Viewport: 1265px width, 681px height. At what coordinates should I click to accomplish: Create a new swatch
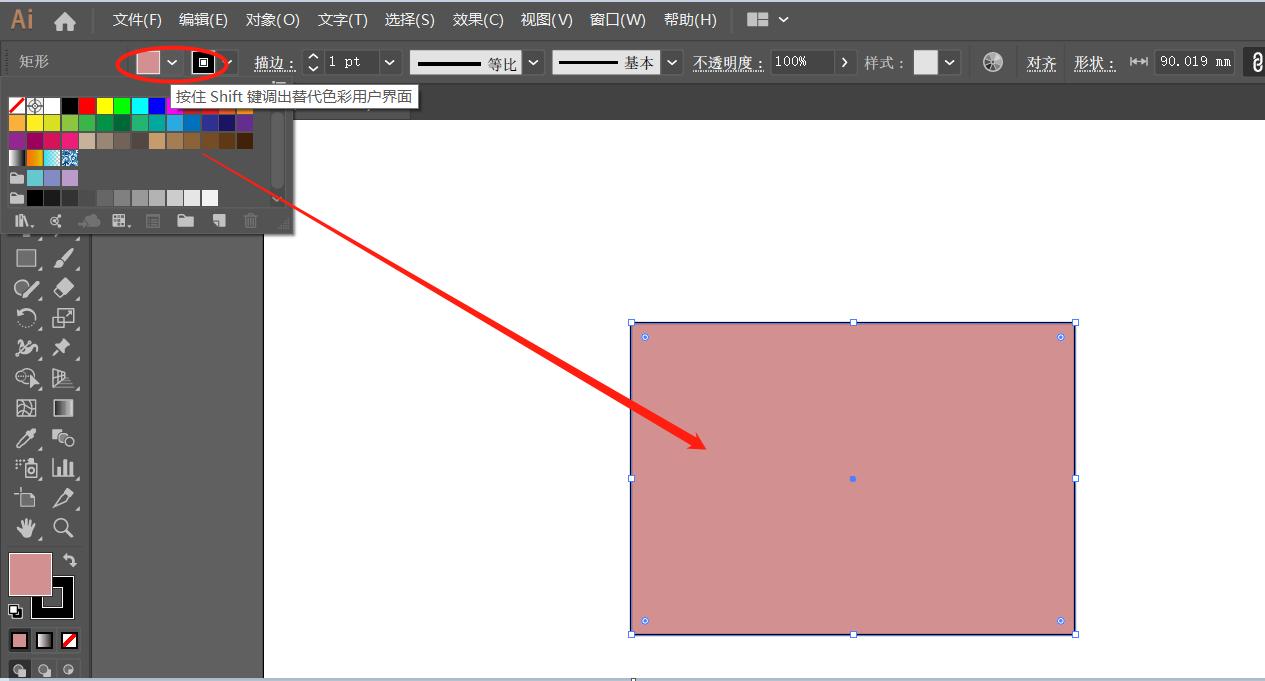[x=218, y=221]
